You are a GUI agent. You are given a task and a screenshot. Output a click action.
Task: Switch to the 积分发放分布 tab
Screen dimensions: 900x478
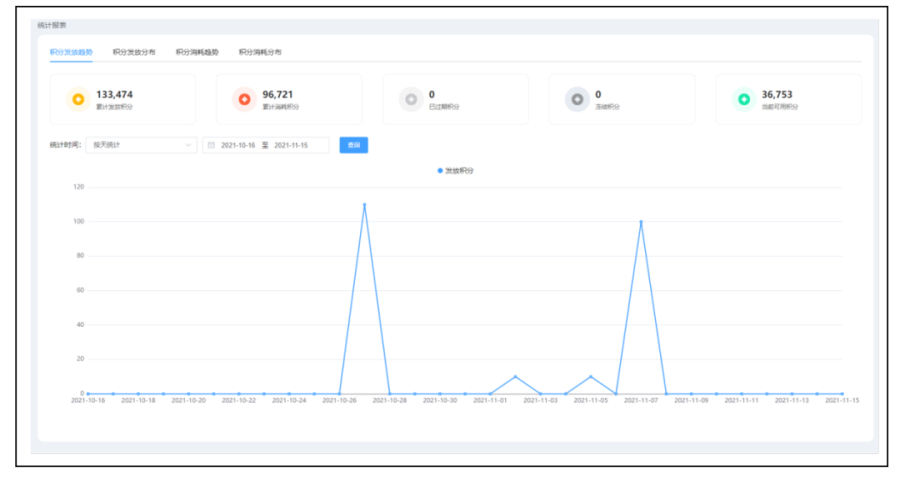tap(134, 52)
